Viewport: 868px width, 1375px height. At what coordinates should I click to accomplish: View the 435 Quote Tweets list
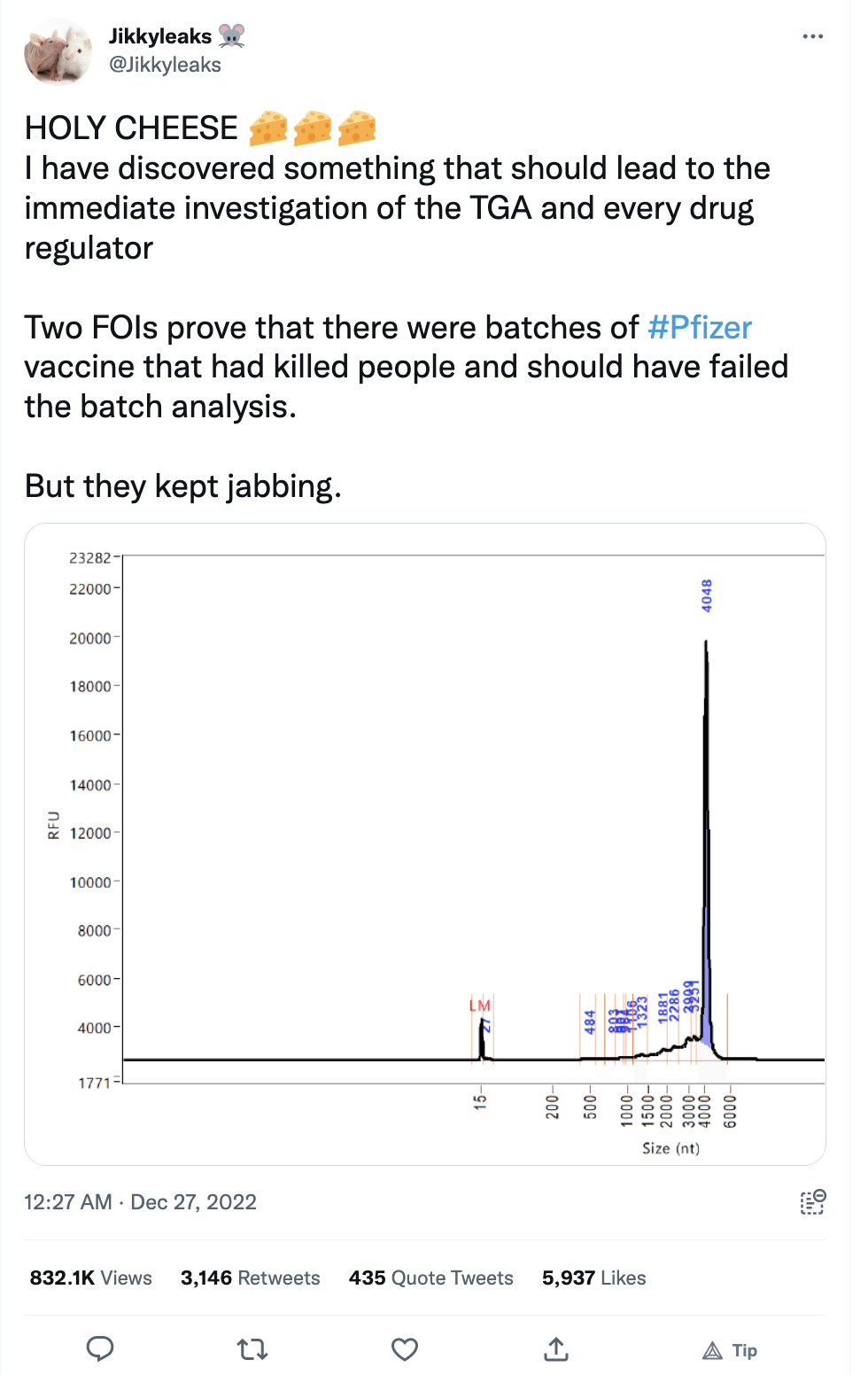pos(431,1278)
